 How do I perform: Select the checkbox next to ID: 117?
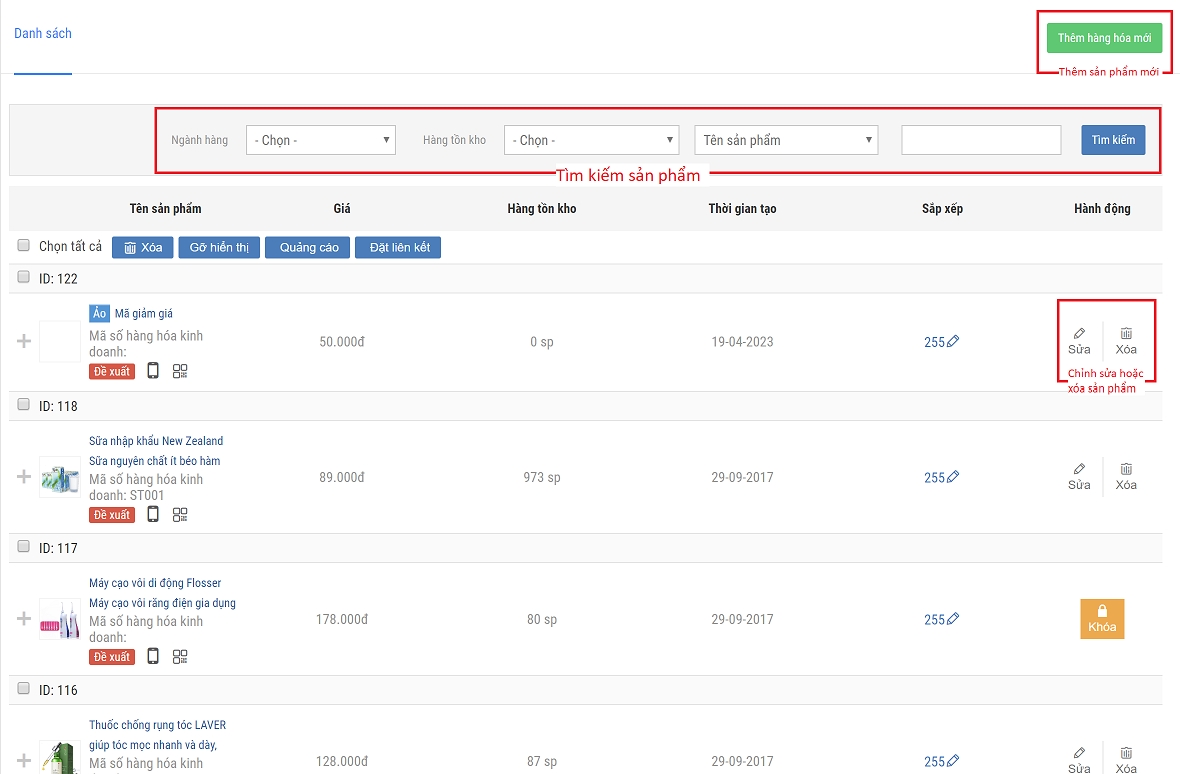24,548
